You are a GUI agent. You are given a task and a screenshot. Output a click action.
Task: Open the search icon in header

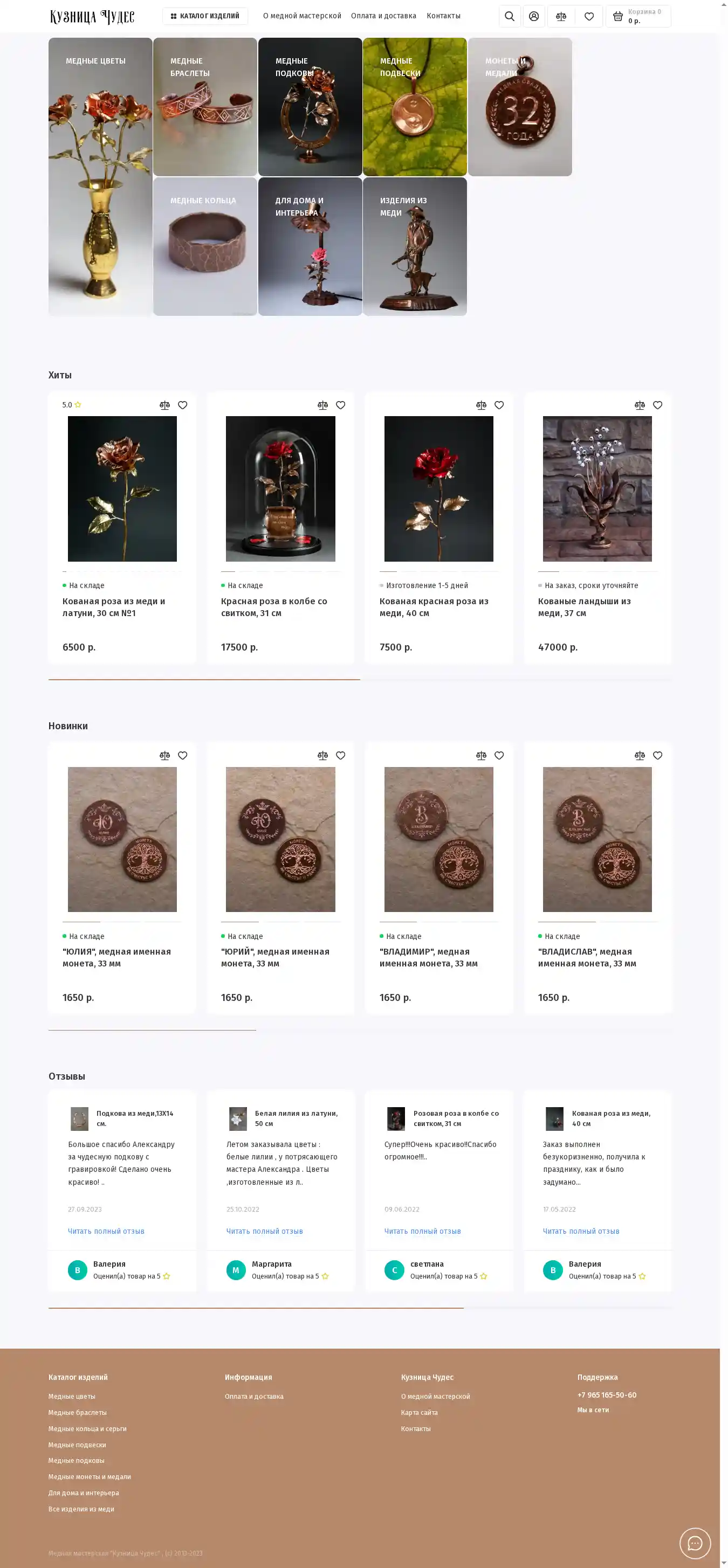click(509, 16)
